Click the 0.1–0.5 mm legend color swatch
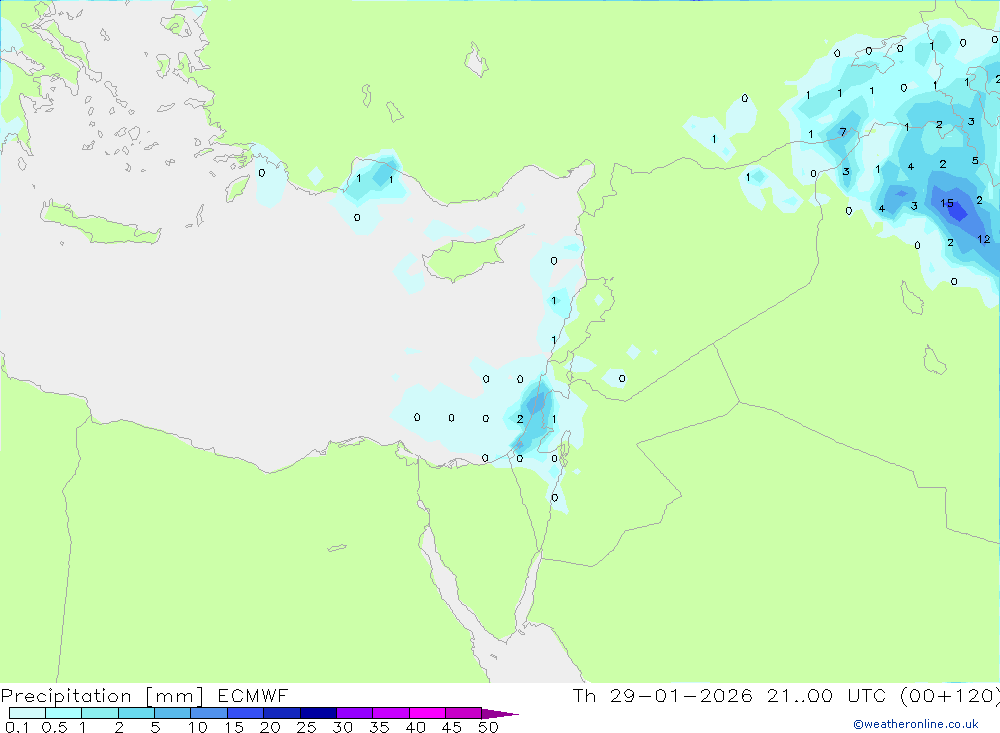Image resolution: width=1000 pixels, height=733 pixels. 27,713
